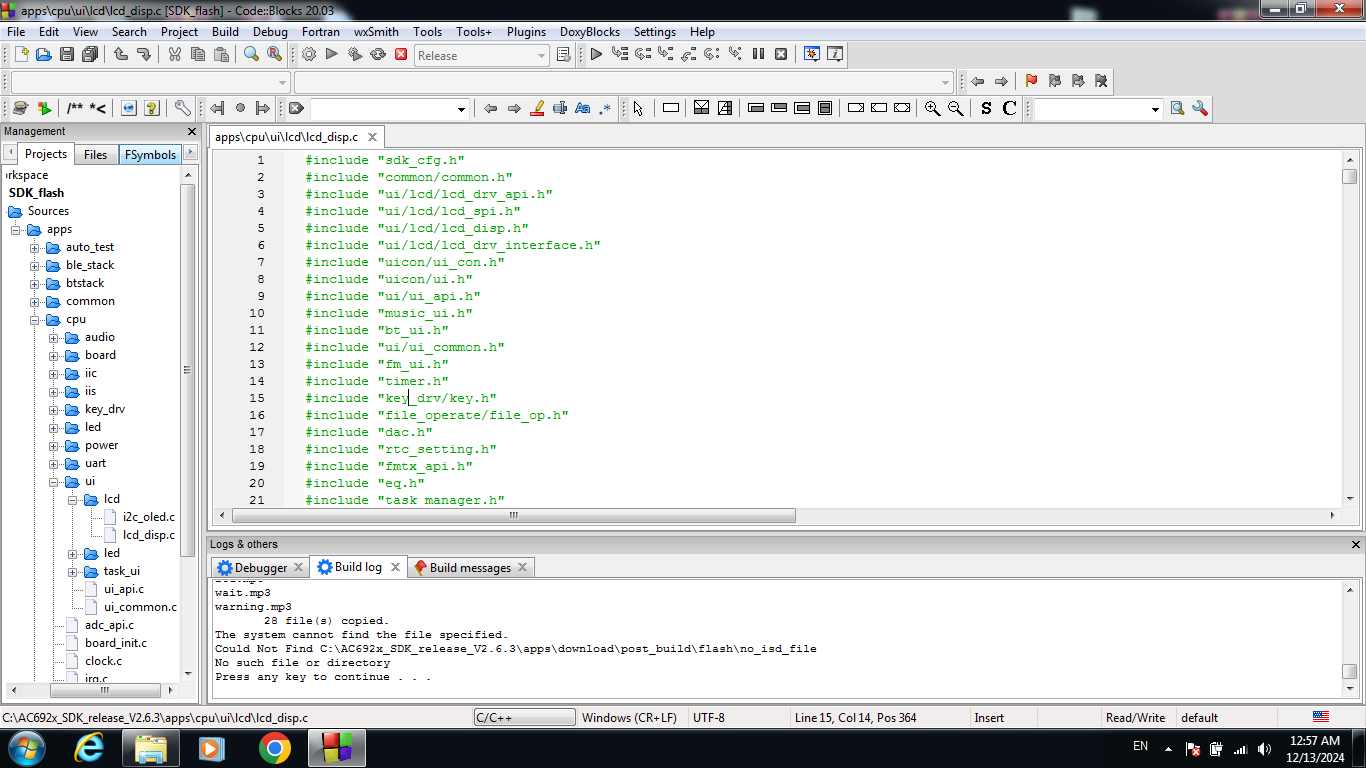Image resolution: width=1366 pixels, height=768 pixels.
Task: Open the Debug menu
Action: point(270,31)
